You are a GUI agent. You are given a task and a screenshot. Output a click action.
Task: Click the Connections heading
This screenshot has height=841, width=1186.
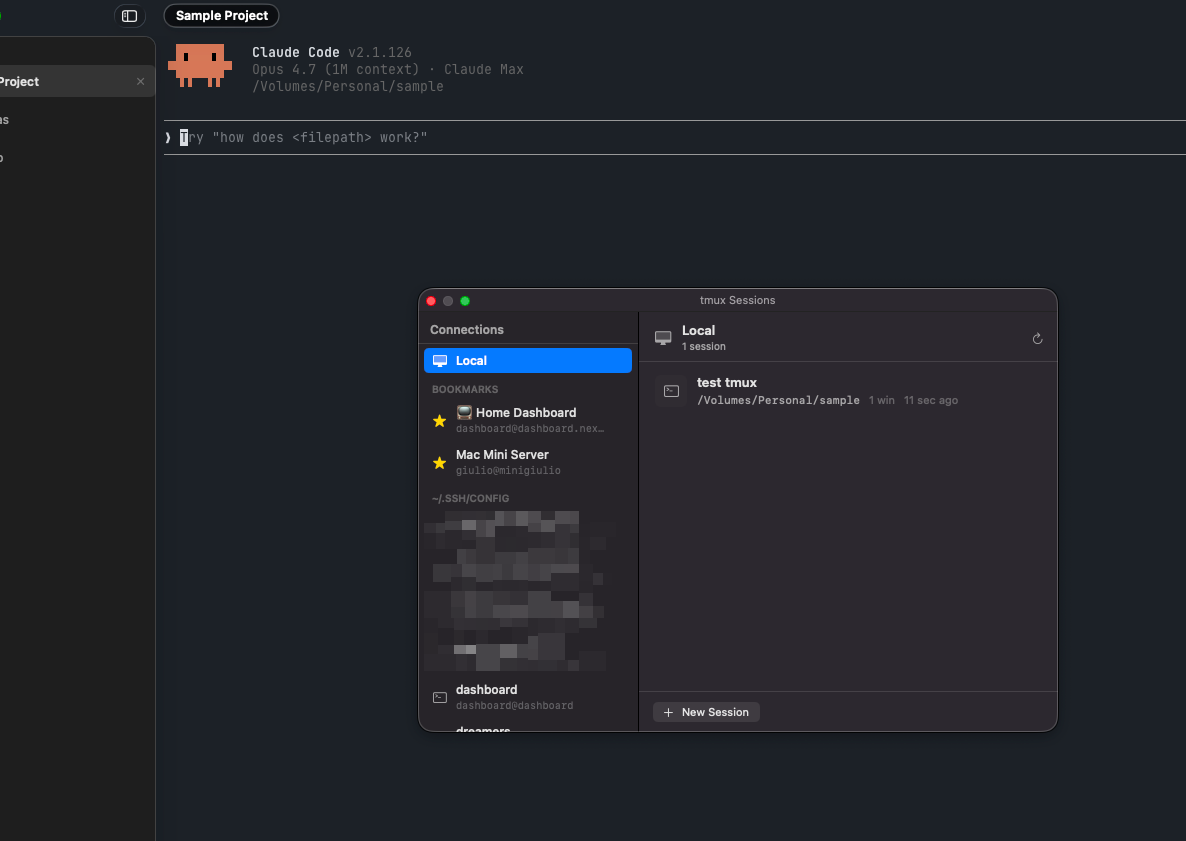pyautogui.click(x=467, y=330)
